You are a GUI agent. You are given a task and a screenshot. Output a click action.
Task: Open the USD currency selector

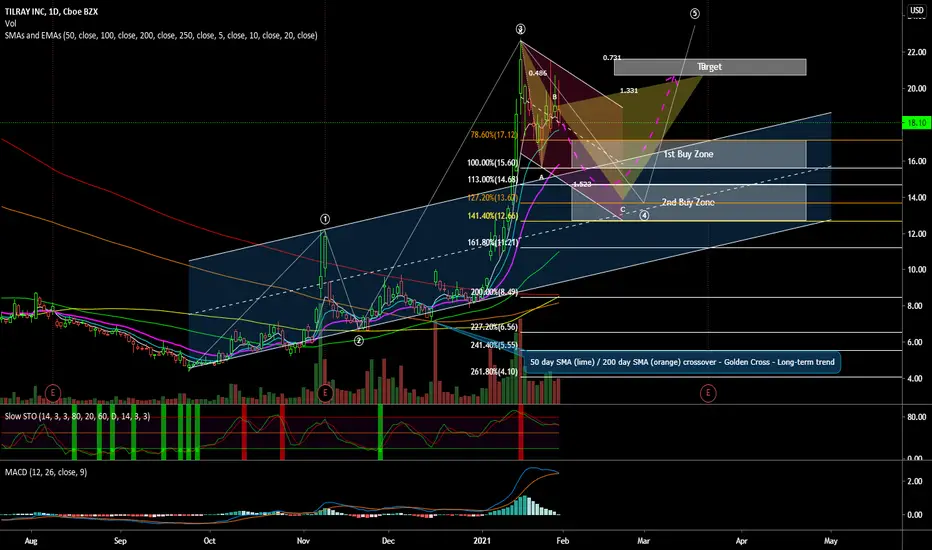click(x=917, y=10)
